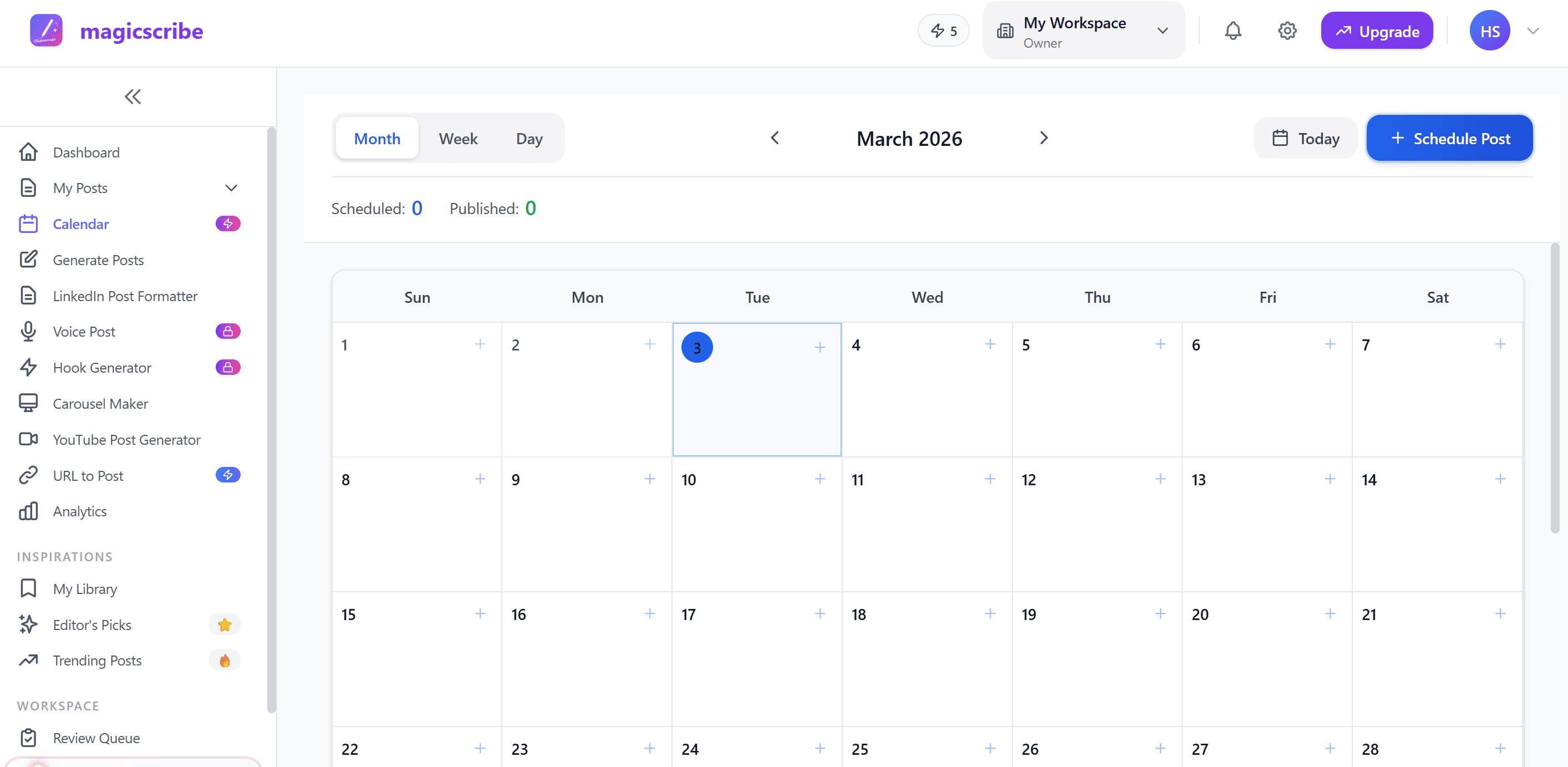Select the YouTube Post Generator
The height and width of the screenshot is (767, 1568).
126,439
